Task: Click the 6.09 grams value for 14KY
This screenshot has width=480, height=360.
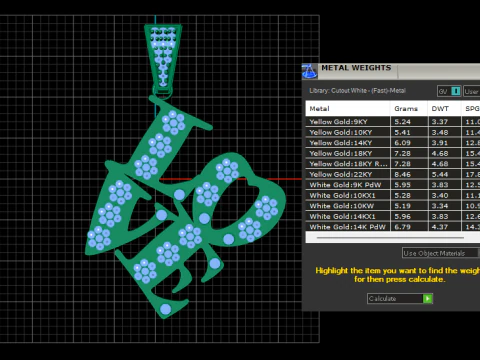Action: pos(402,143)
